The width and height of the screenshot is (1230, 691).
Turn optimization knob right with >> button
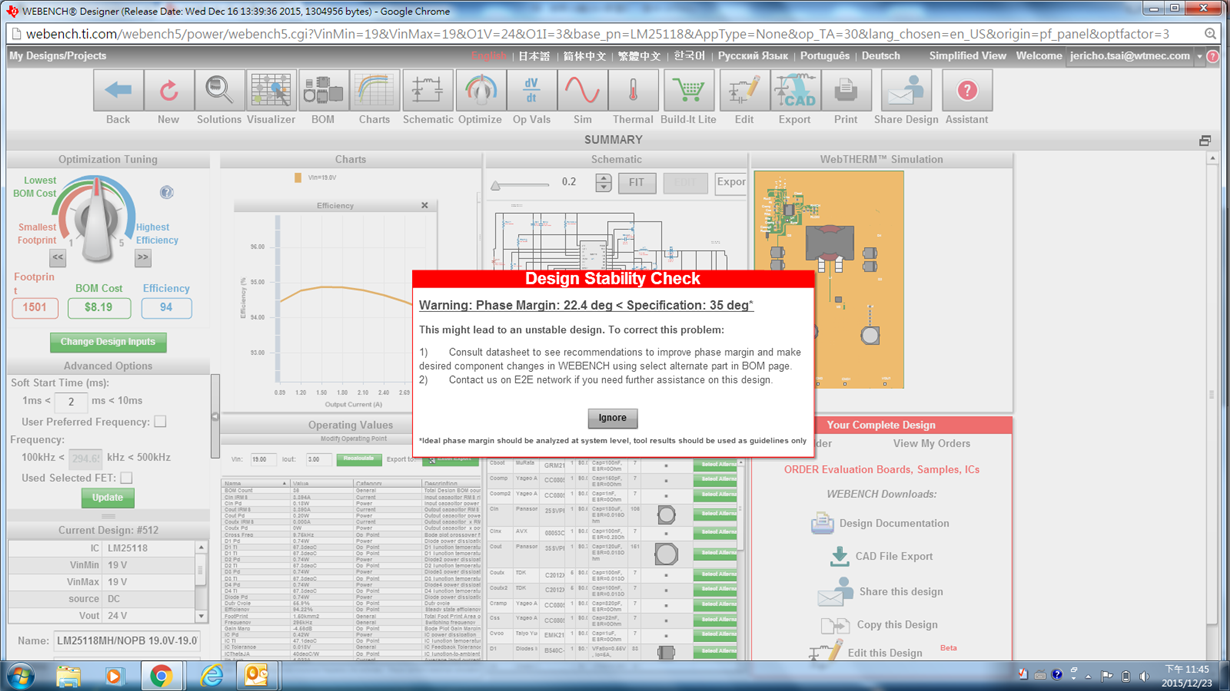(143, 258)
